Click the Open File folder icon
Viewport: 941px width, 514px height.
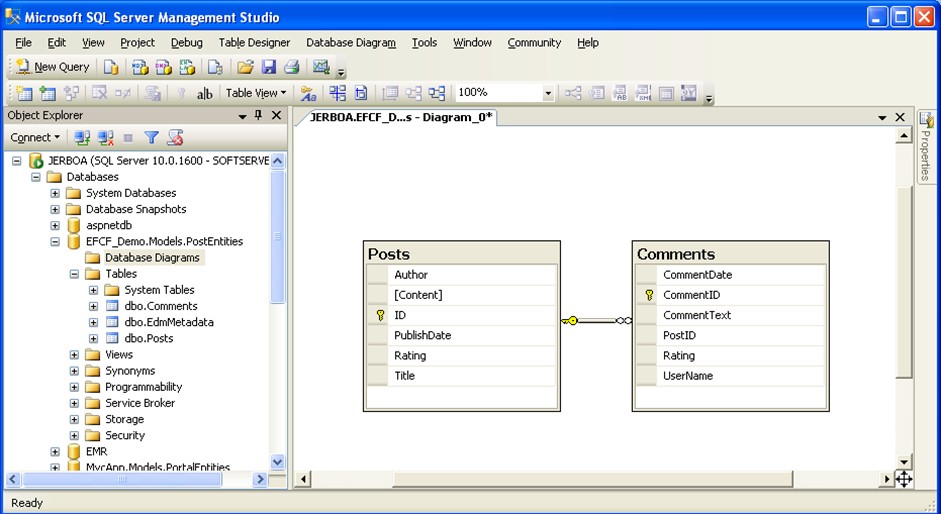245,67
